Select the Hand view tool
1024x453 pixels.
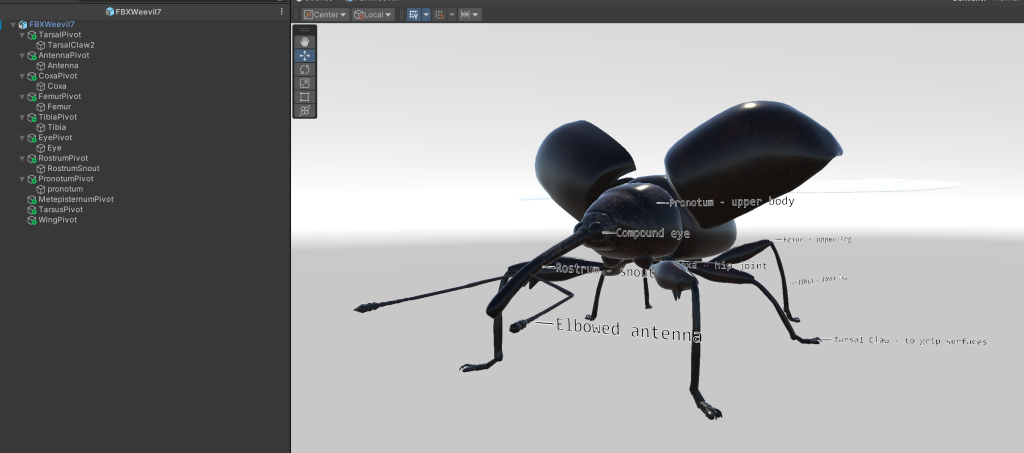(305, 42)
